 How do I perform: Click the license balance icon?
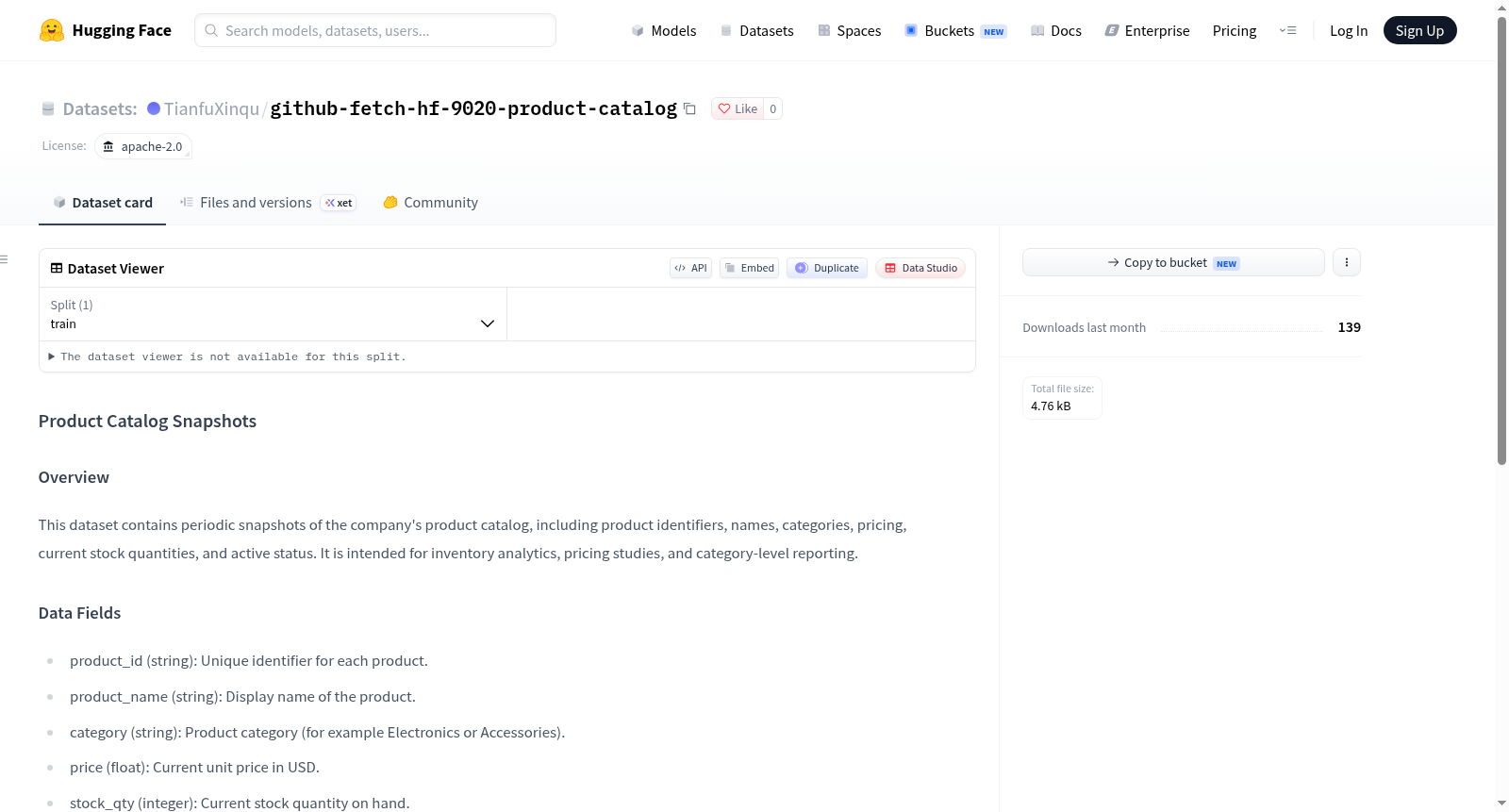pyautogui.click(x=108, y=146)
